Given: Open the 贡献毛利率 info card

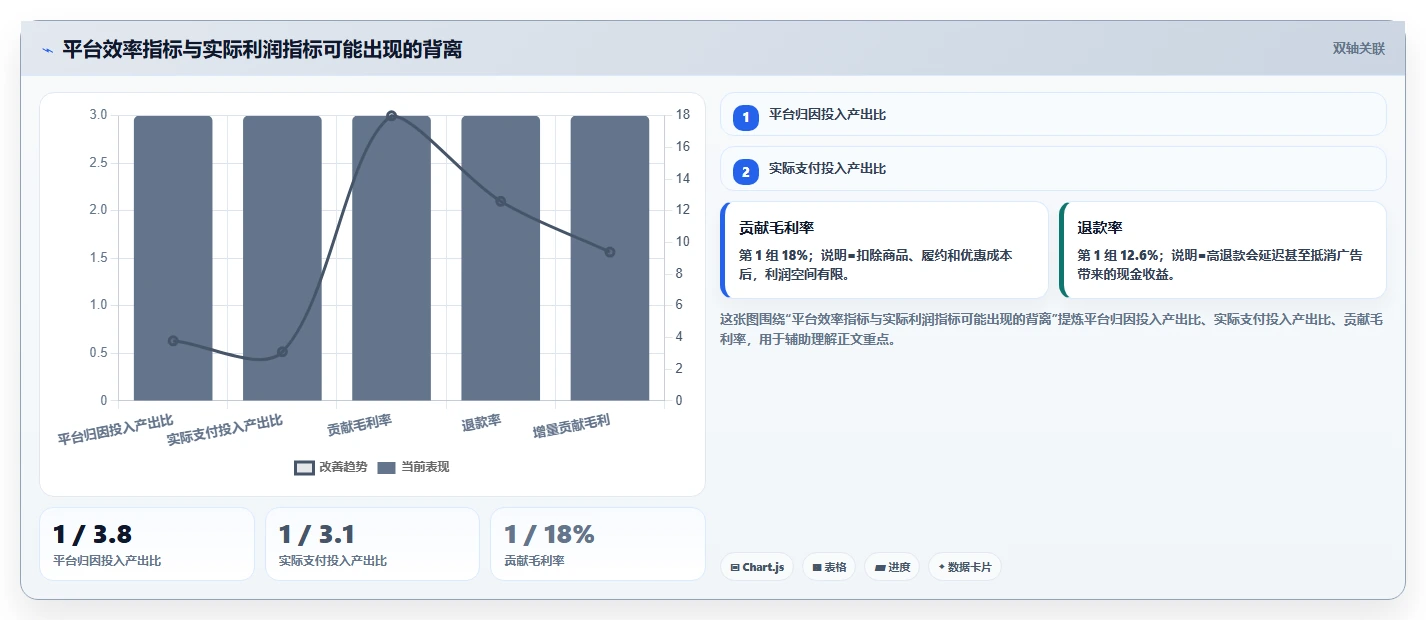Looking at the screenshot, I should point(884,250).
